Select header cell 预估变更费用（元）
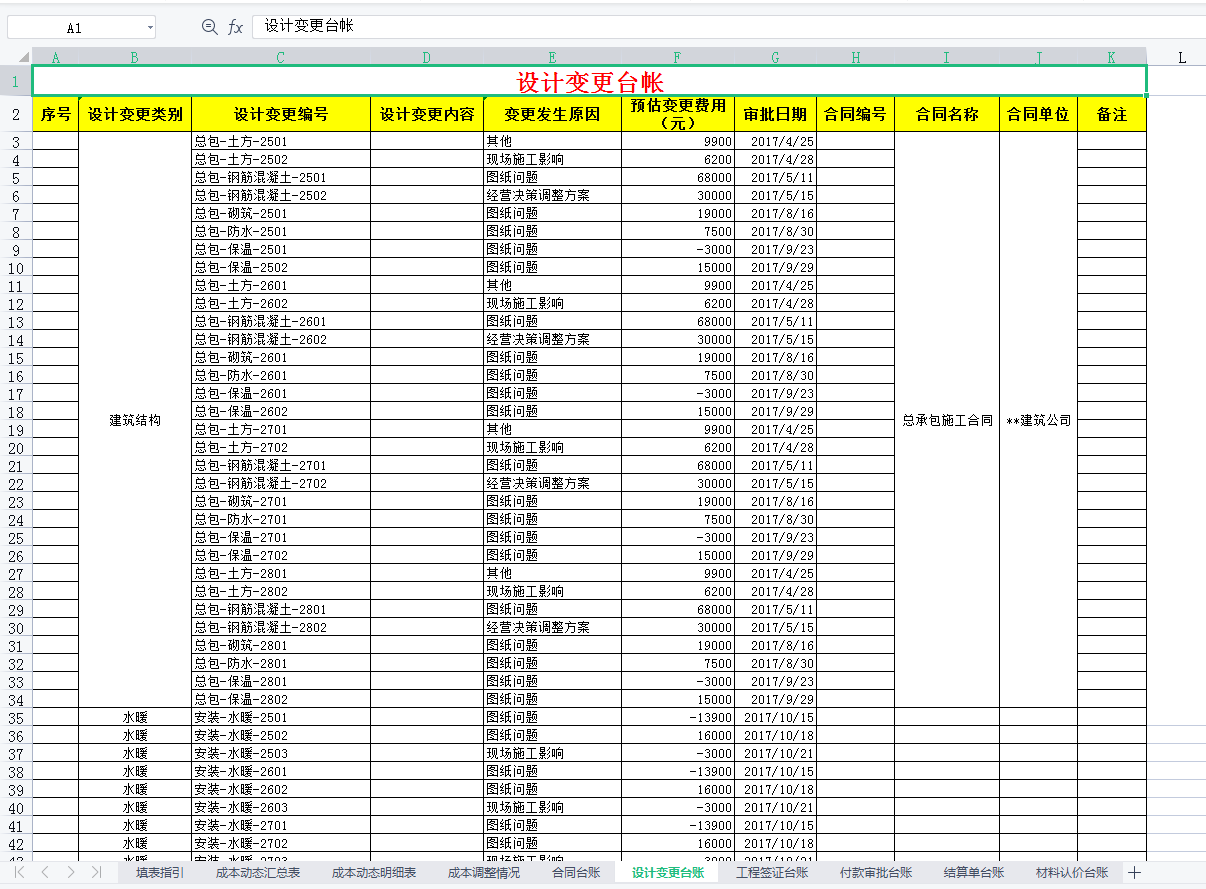The height and width of the screenshot is (889, 1206). 678,114
